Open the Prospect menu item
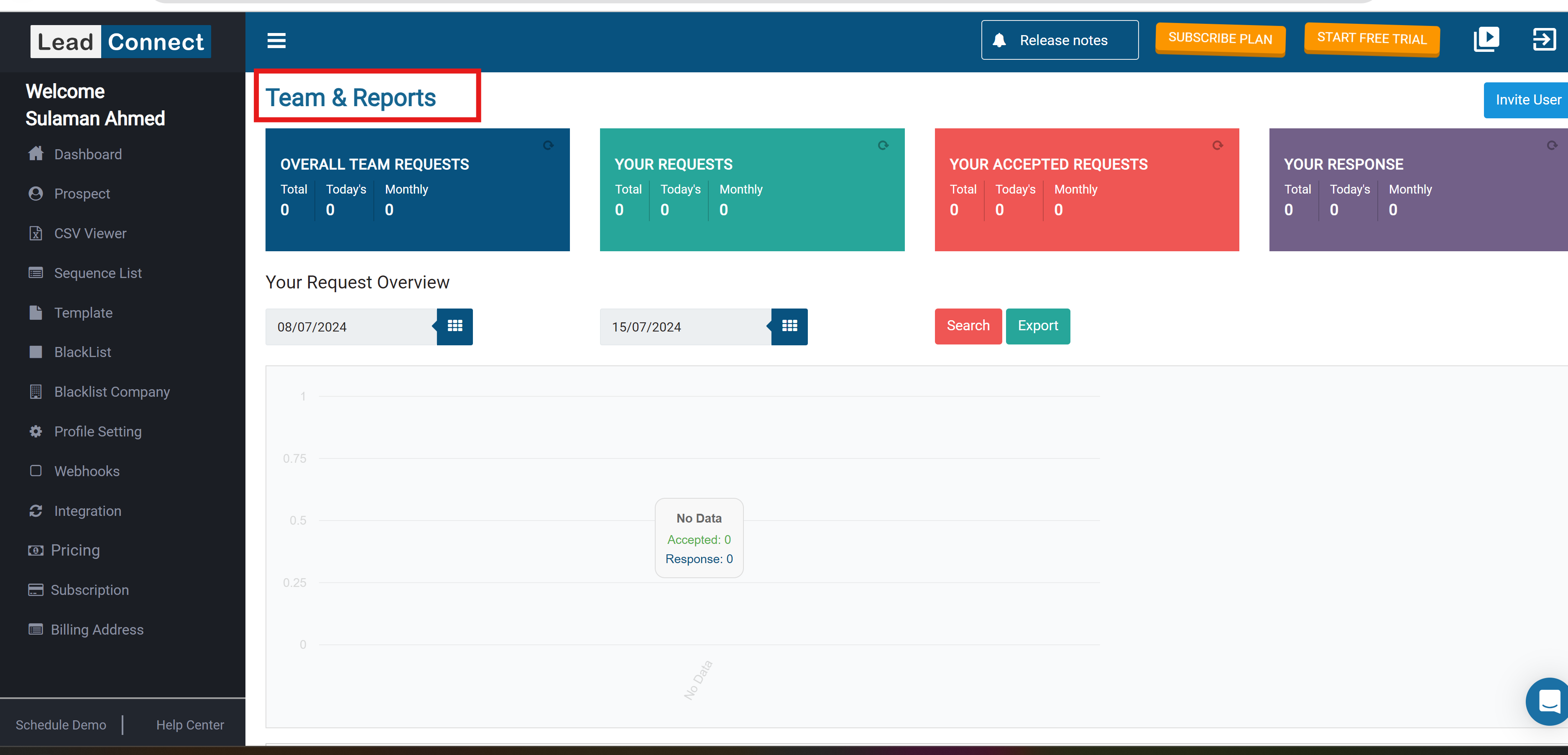Image resolution: width=1568 pixels, height=755 pixels. point(82,194)
